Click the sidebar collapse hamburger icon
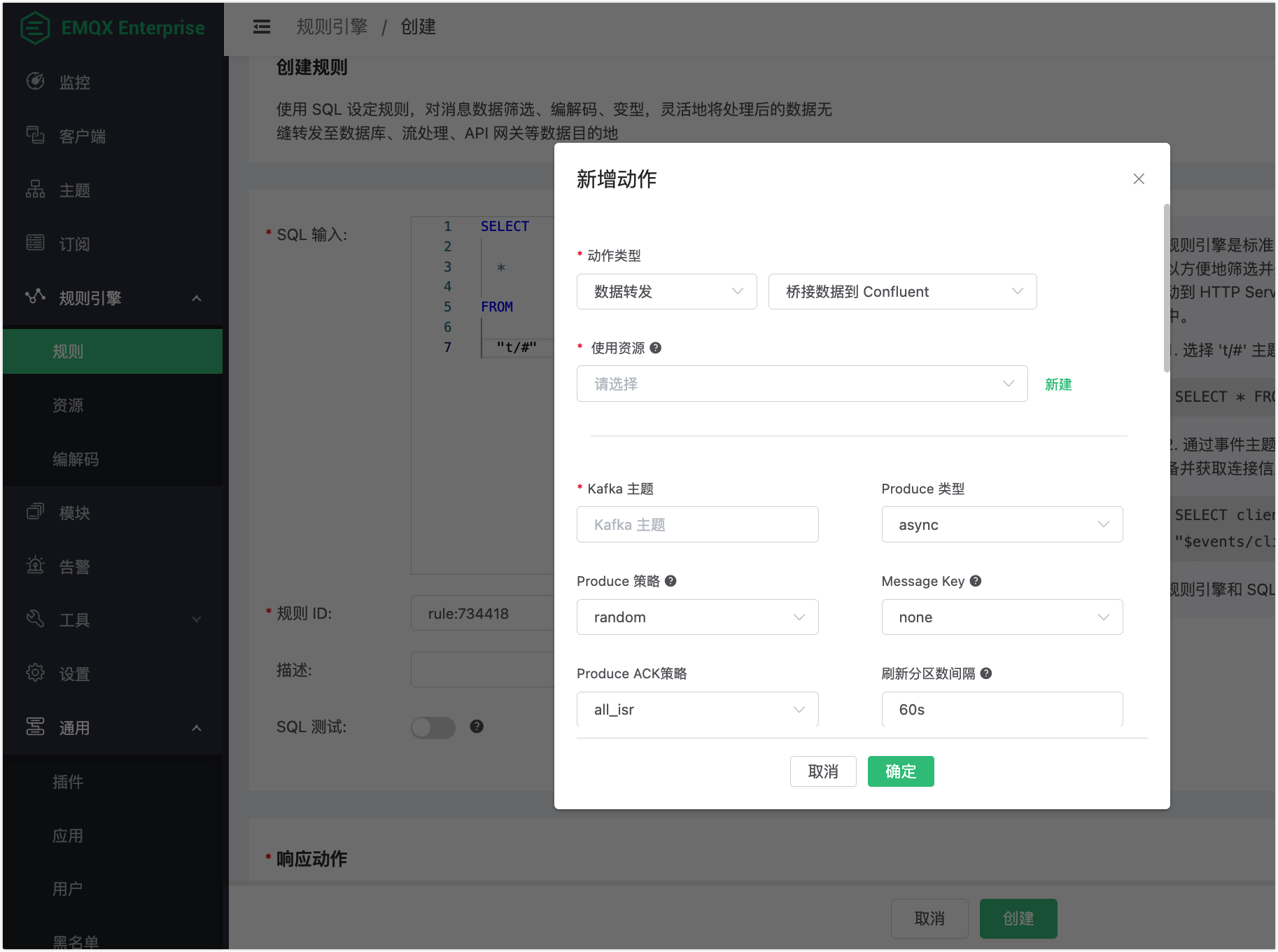The image size is (1278, 952). (262, 27)
